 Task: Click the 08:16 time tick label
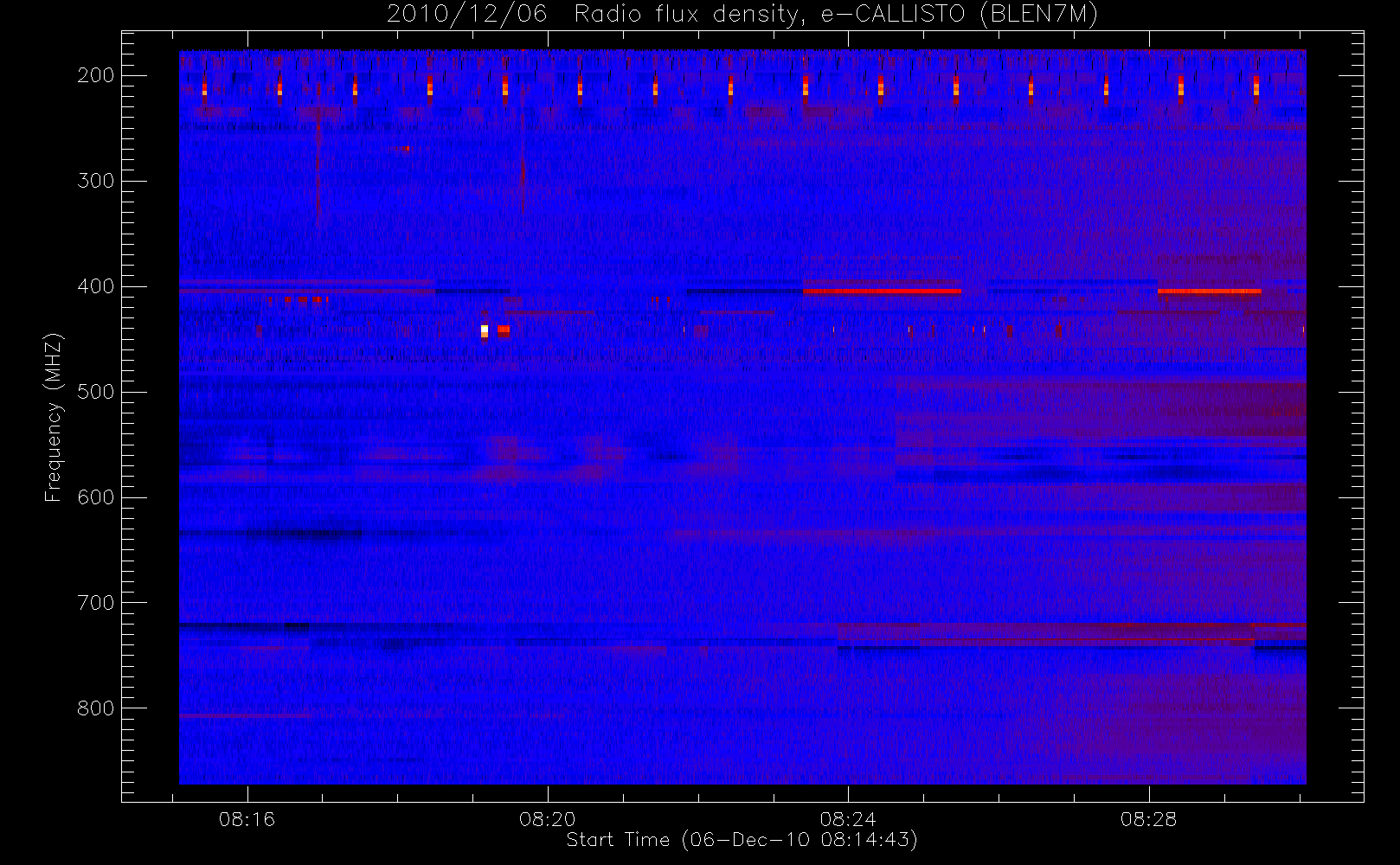click(247, 819)
